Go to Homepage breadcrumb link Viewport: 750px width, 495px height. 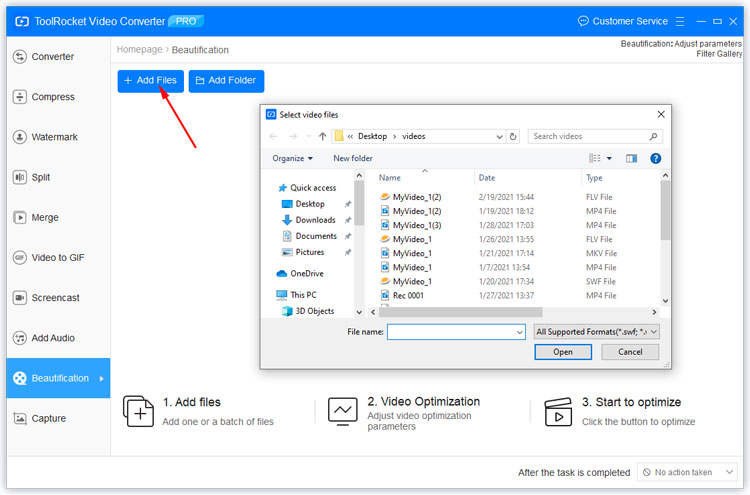(x=139, y=49)
